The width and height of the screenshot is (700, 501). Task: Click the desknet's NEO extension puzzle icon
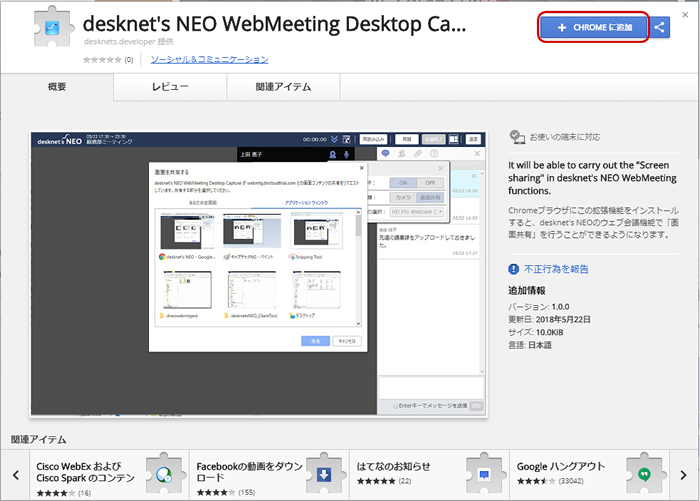tap(53, 27)
